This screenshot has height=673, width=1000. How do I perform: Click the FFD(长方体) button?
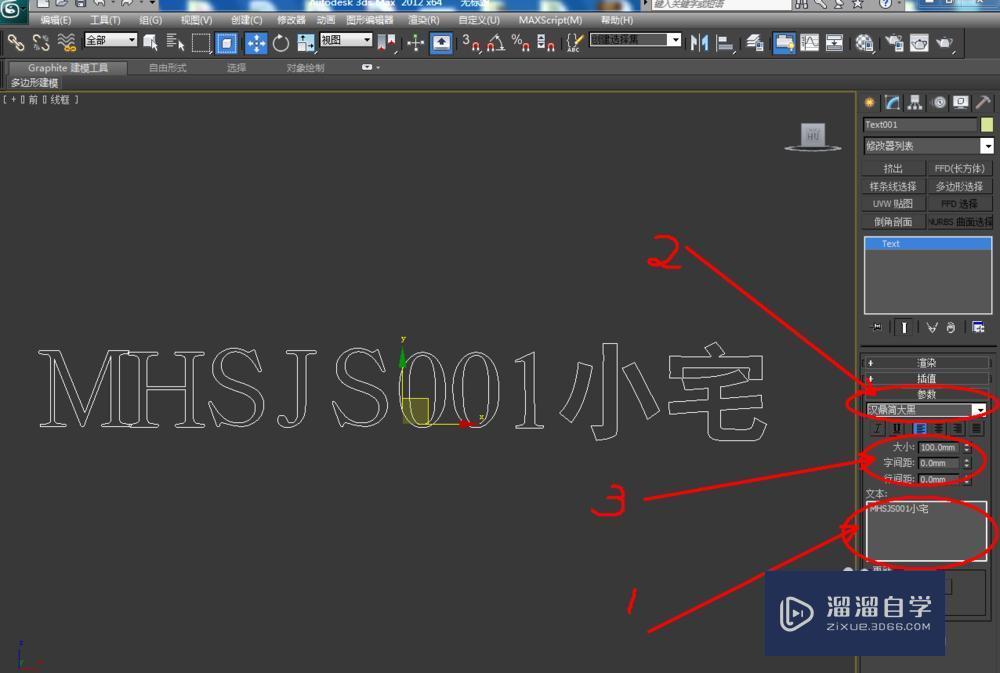point(957,167)
